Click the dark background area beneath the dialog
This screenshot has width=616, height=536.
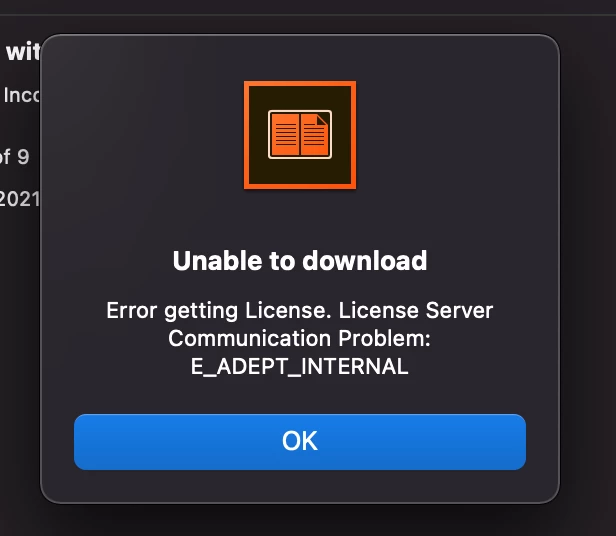(x=300, y=521)
